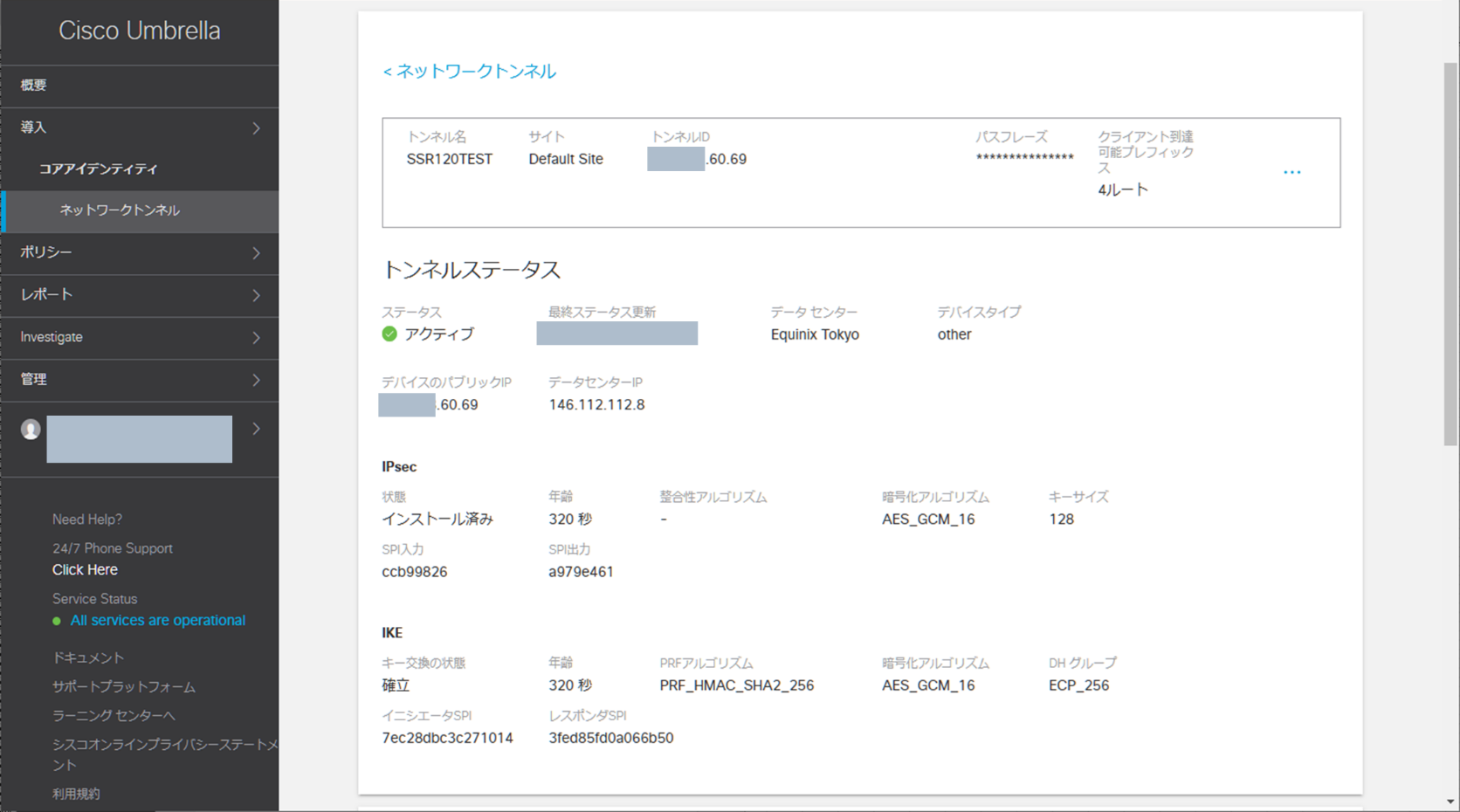The image size is (1460, 812).
Task: Click the Cisco Umbrella logo title
Action: (x=140, y=31)
